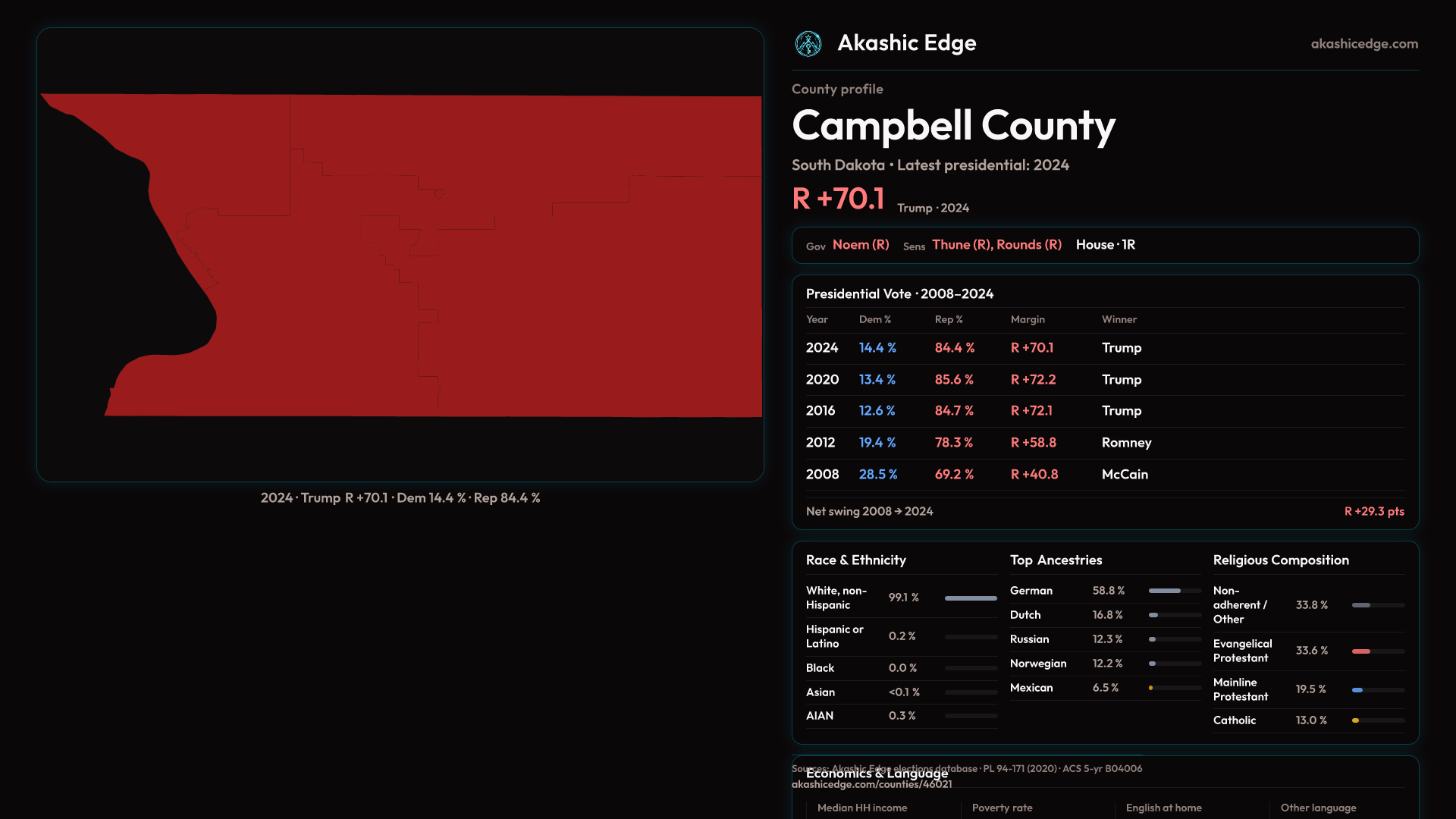Click the Median HH income card
Viewport: 1456px width, 819px height.
click(x=862, y=808)
